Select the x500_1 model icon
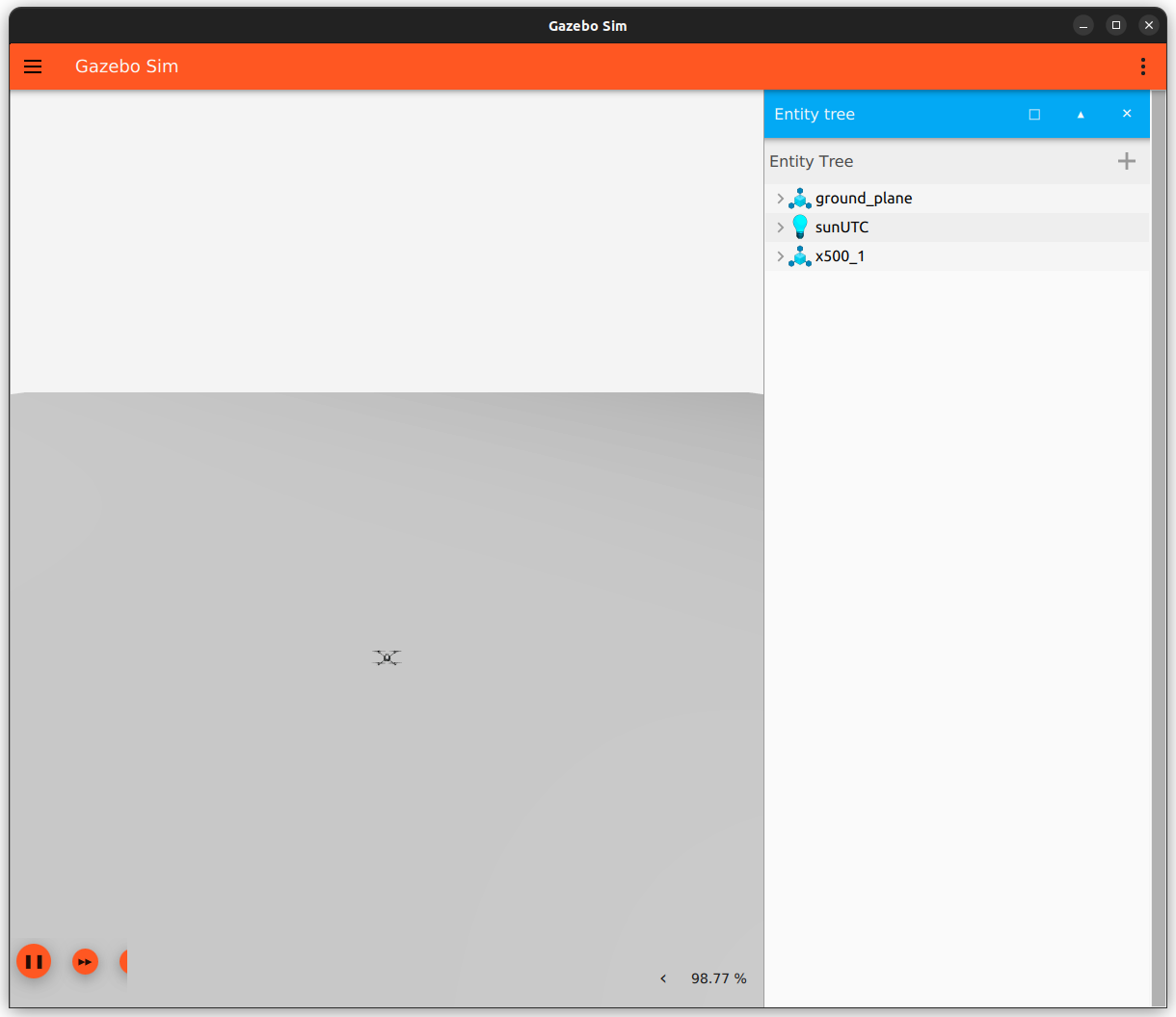The width and height of the screenshot is (1176, 1017). click(800, 256)
